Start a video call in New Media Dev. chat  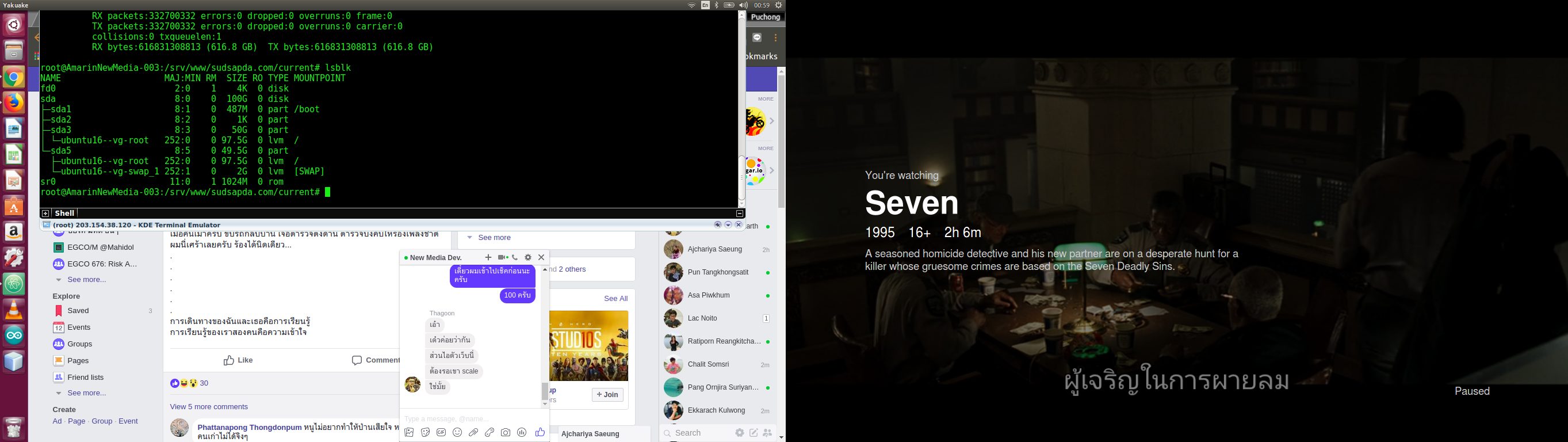click(x=502, y=257)
